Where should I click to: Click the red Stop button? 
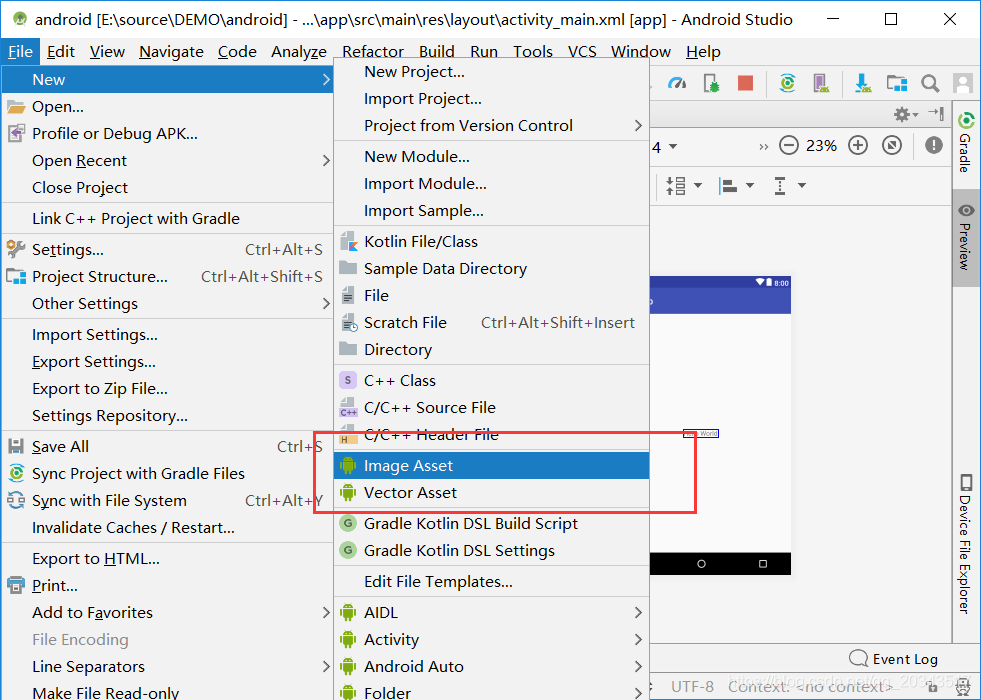(745, 83)
